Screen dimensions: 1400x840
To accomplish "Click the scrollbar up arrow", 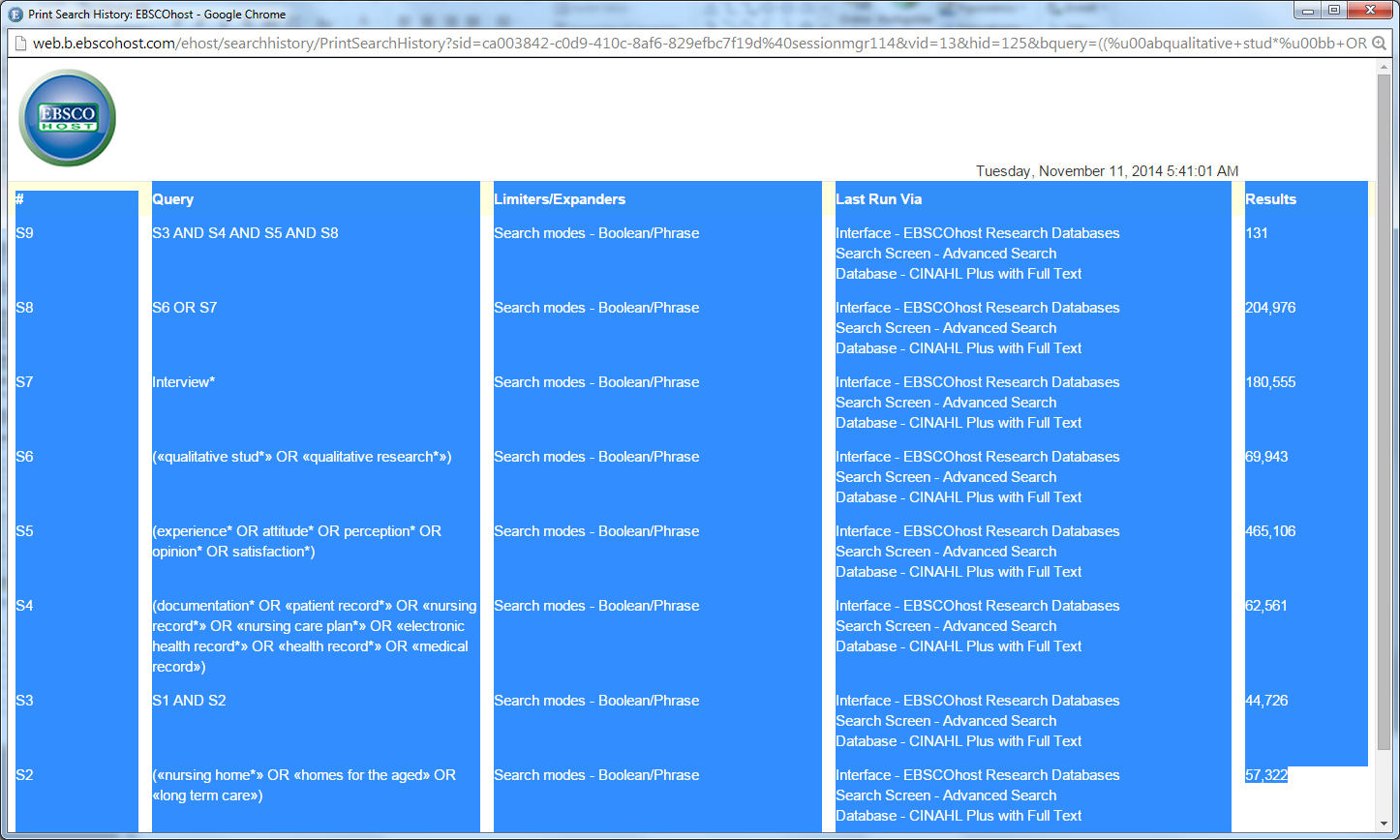I will (x=1384, y=68).
